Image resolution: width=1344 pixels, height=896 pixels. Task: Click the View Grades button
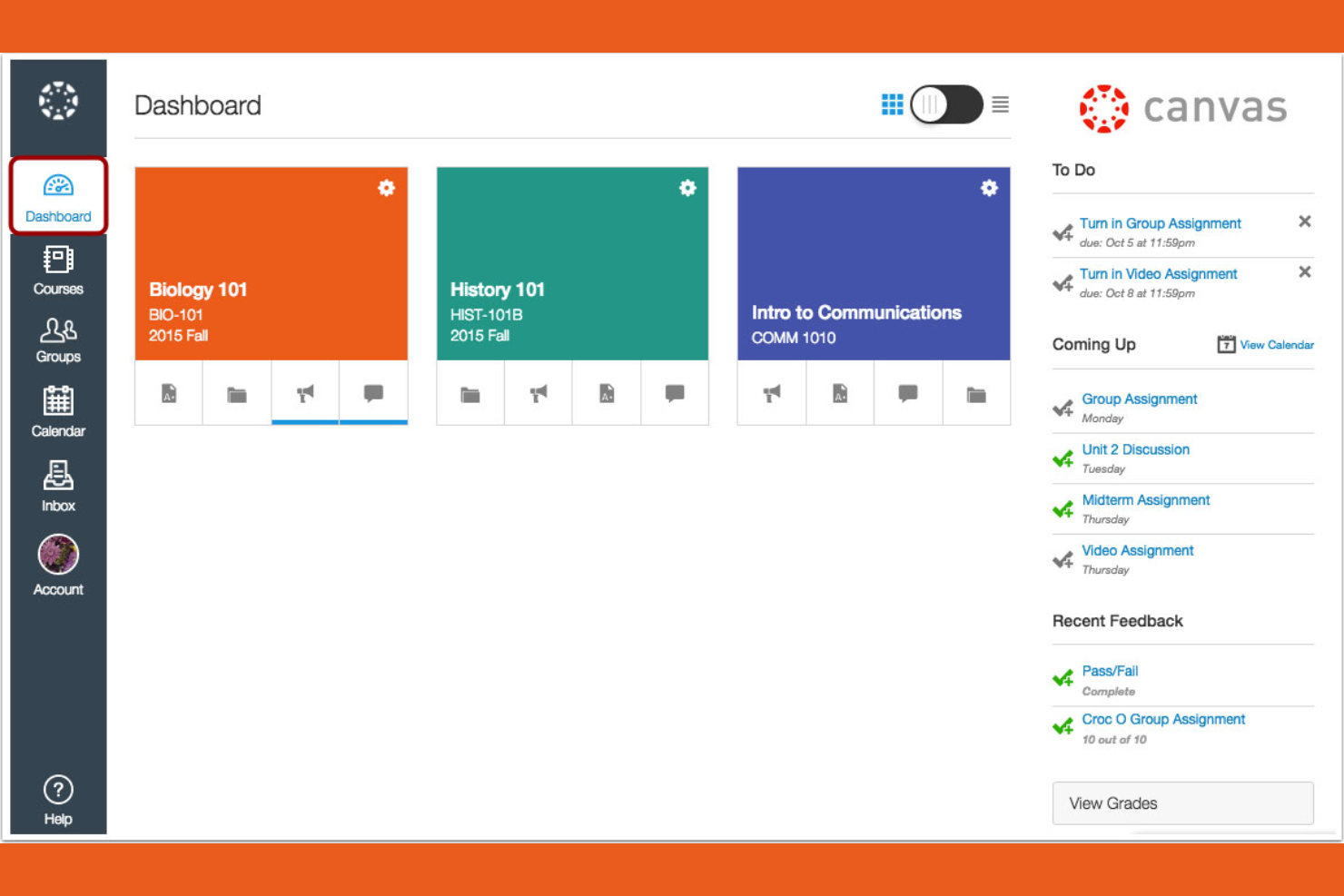[x=1181, y=802]
